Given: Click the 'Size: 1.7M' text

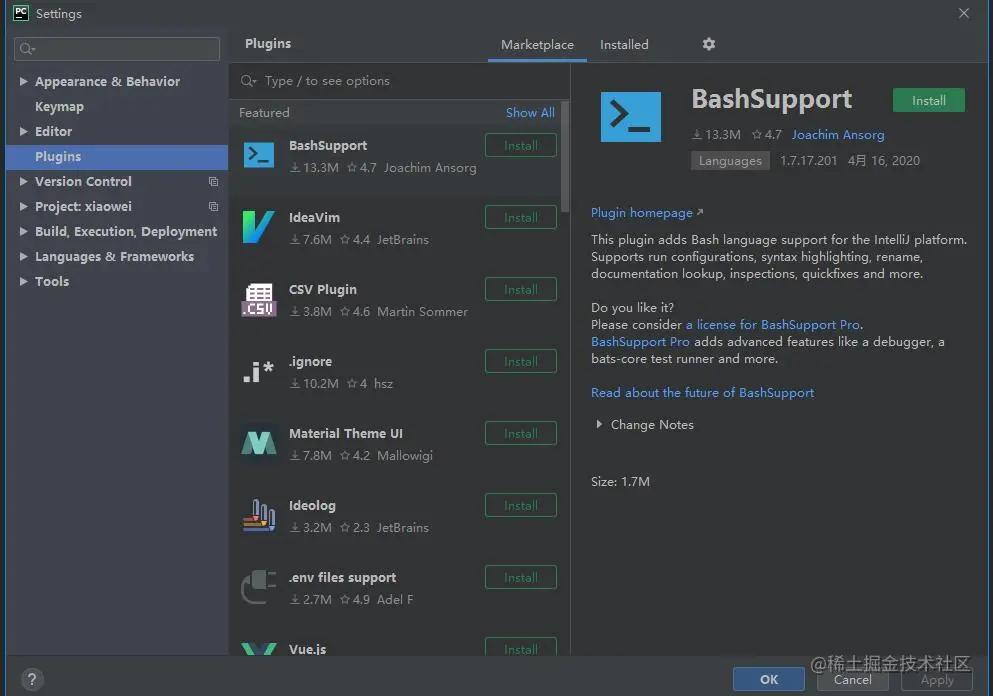Looking at the screenshot, I should (x=620, y=481).
